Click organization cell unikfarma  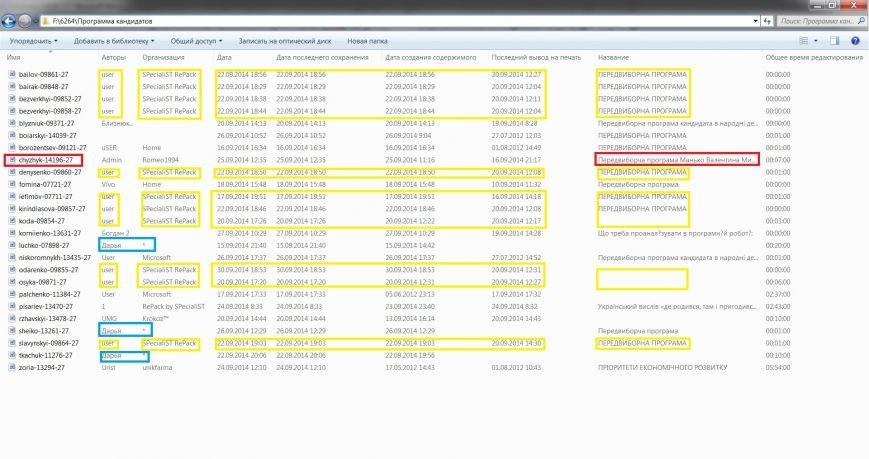157,367
